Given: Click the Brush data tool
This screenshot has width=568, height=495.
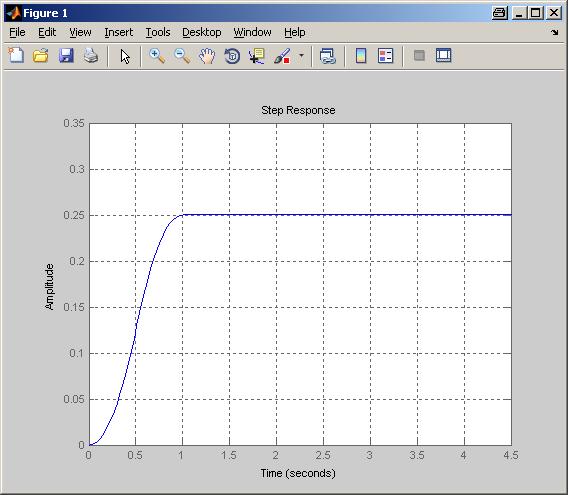Looking at the screenshot, I should [282, 56].
